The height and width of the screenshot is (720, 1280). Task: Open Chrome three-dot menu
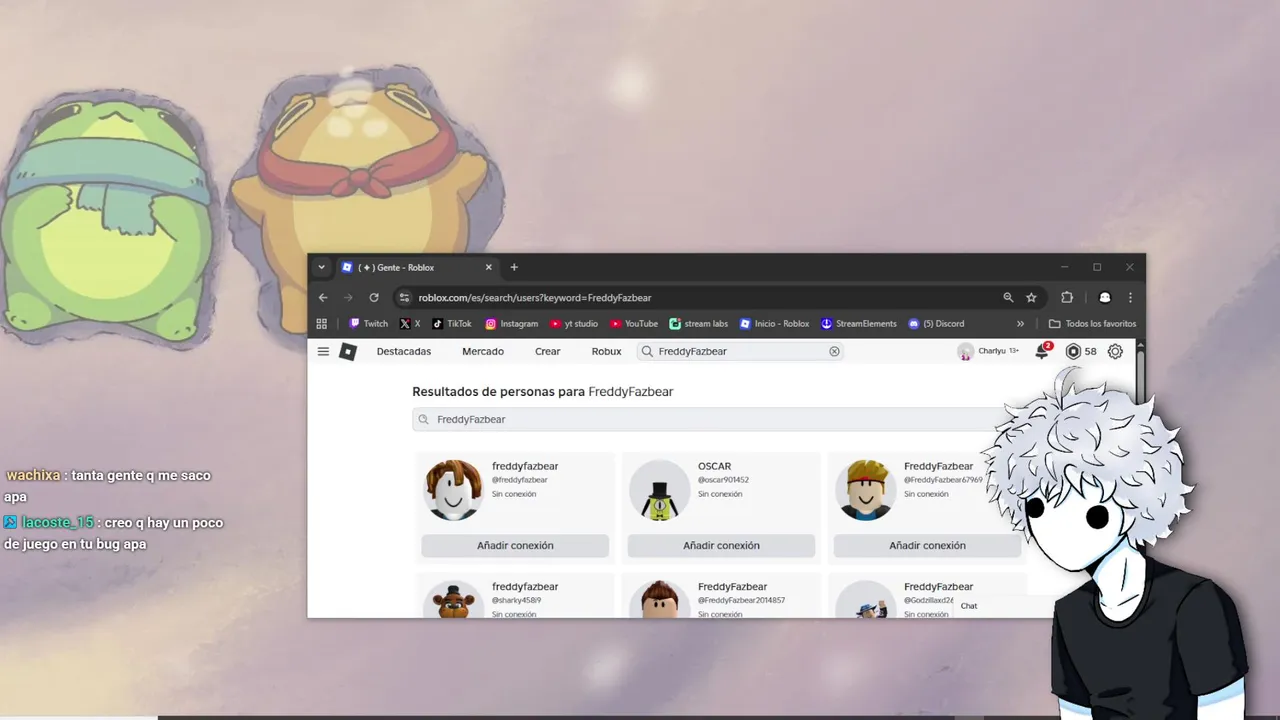click(x=1130, y=297)
